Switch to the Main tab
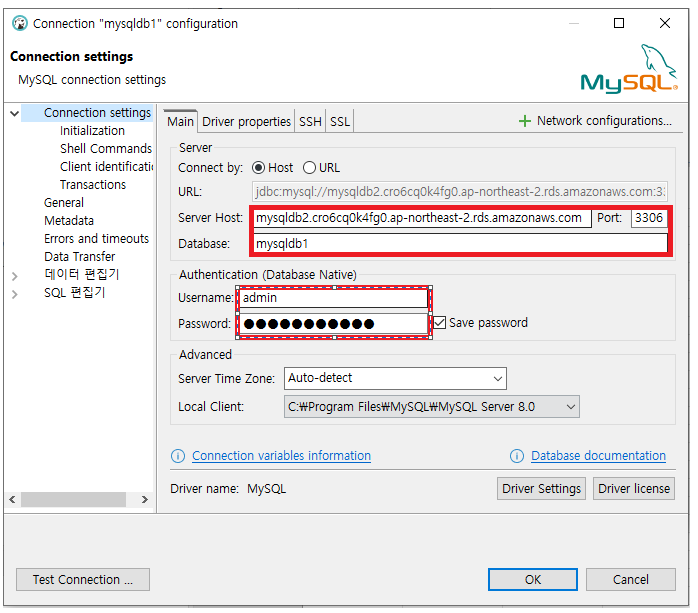 click(x=180, y=122)
